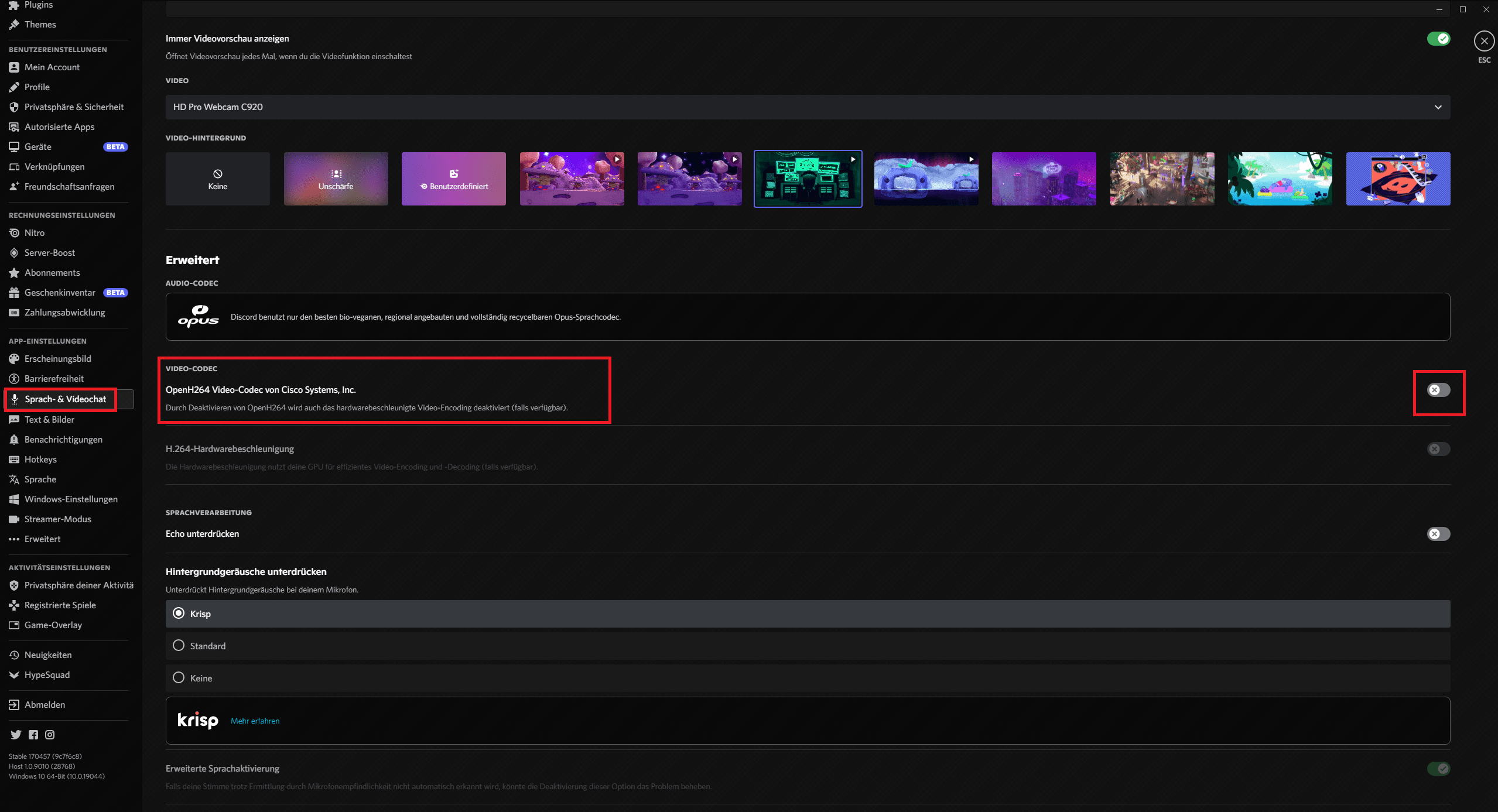Select the Unschärfe video background
Screen dimensions: 1498x812
(336, 179)
